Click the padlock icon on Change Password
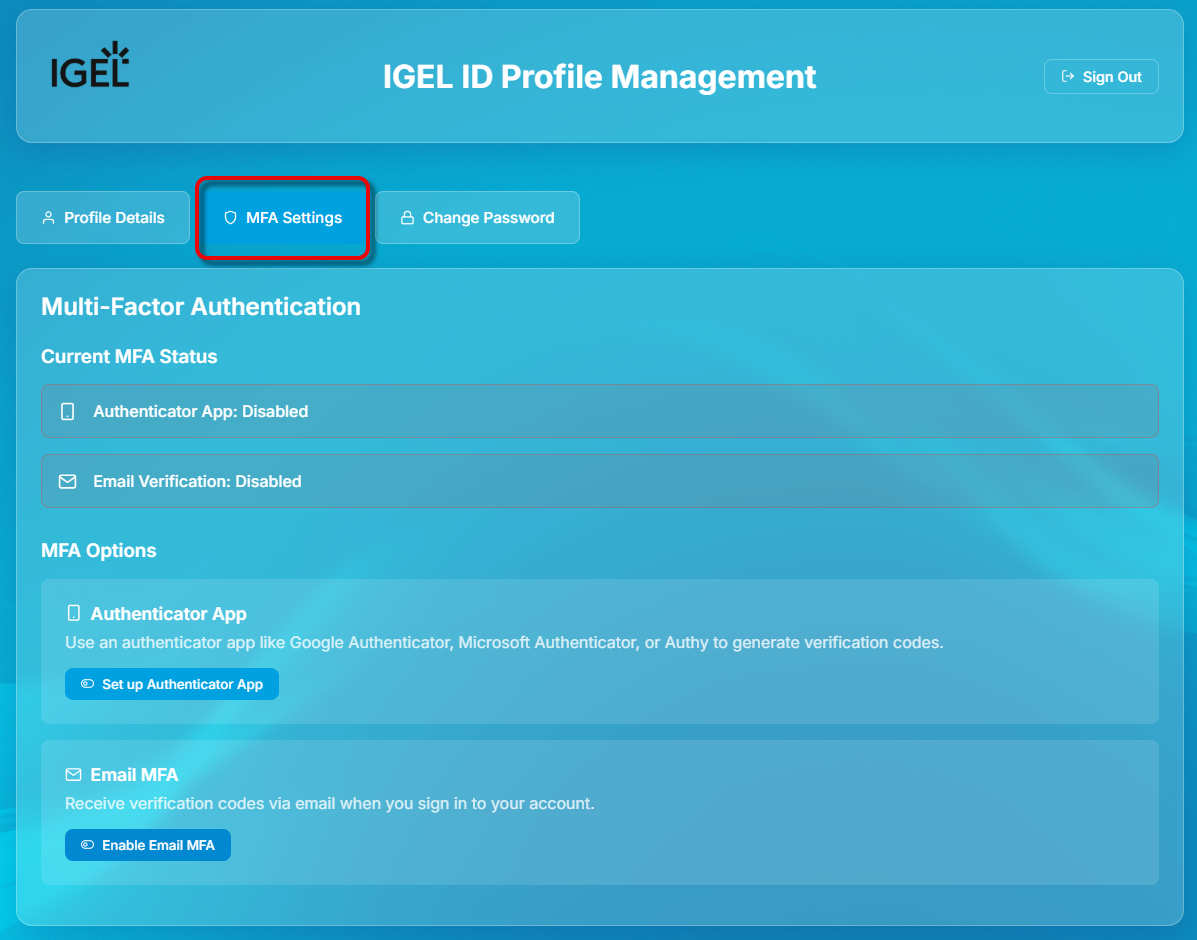Screen dimensions: 1197x940 (x=407, y=218)
